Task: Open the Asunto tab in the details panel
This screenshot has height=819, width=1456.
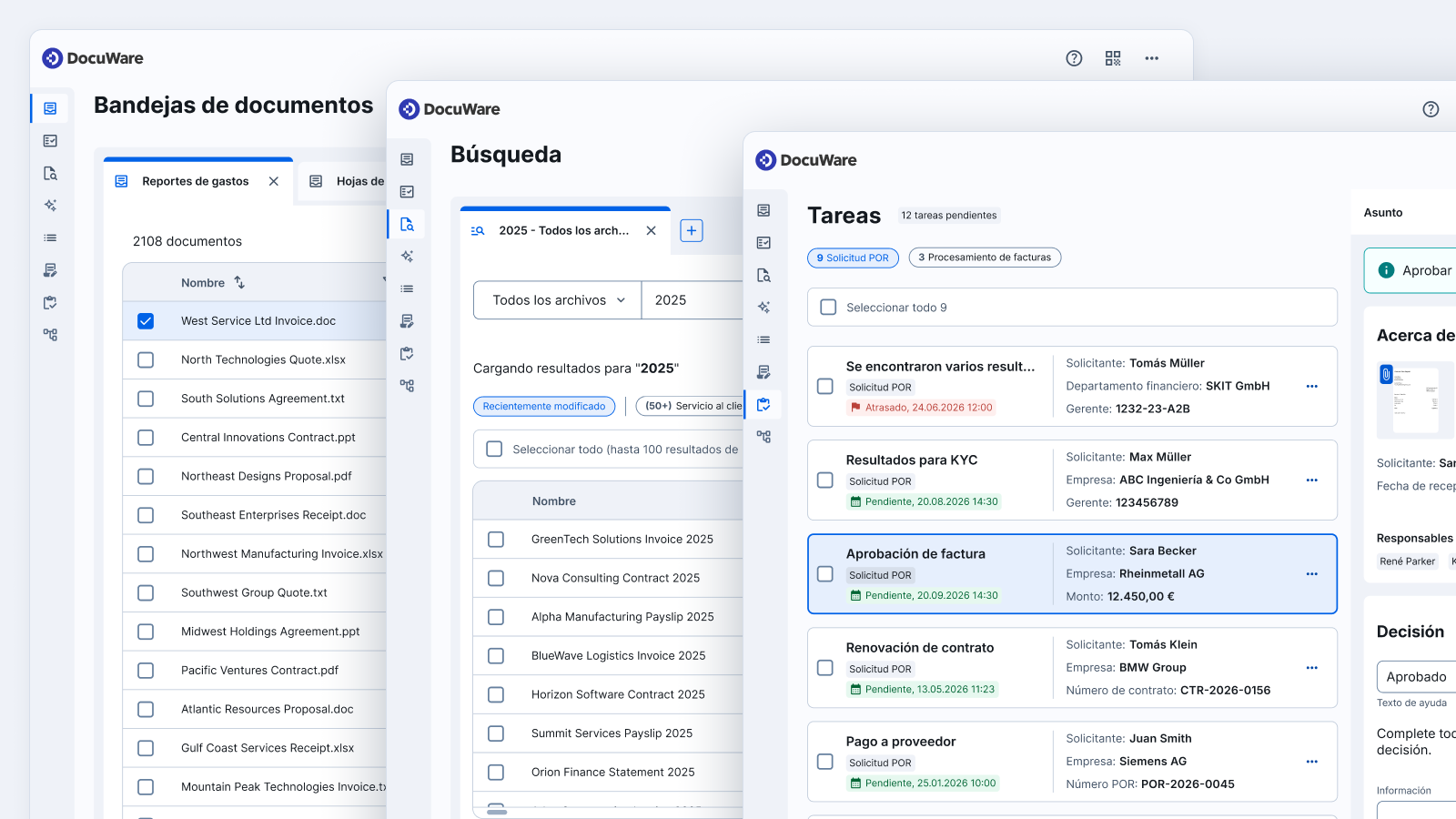Action: 1383,213
